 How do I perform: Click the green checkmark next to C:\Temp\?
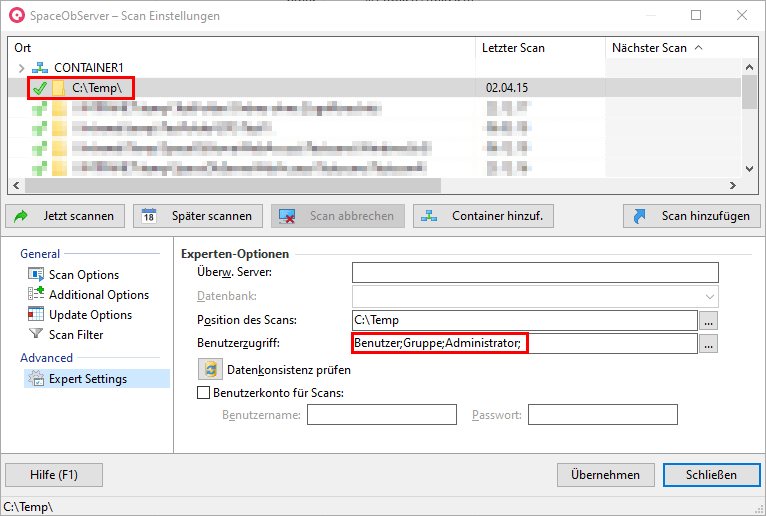coord(40,88)
